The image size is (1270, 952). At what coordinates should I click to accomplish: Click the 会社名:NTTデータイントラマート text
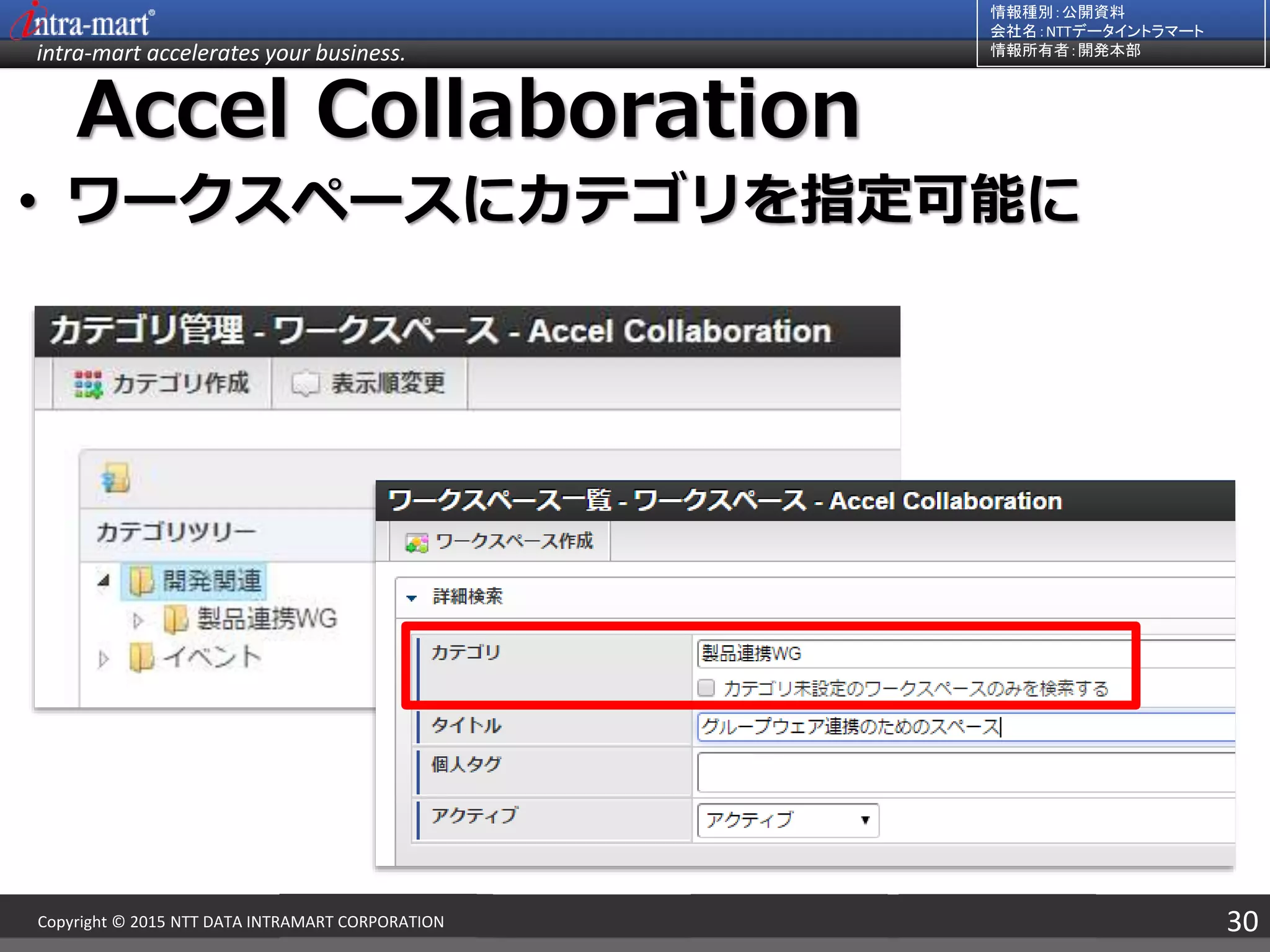tap(1097, 31)
